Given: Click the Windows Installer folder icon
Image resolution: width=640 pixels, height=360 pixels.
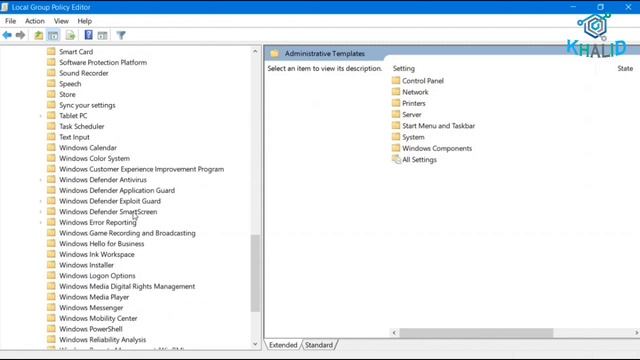Looking at the screenshot, I should pos(51,264).
